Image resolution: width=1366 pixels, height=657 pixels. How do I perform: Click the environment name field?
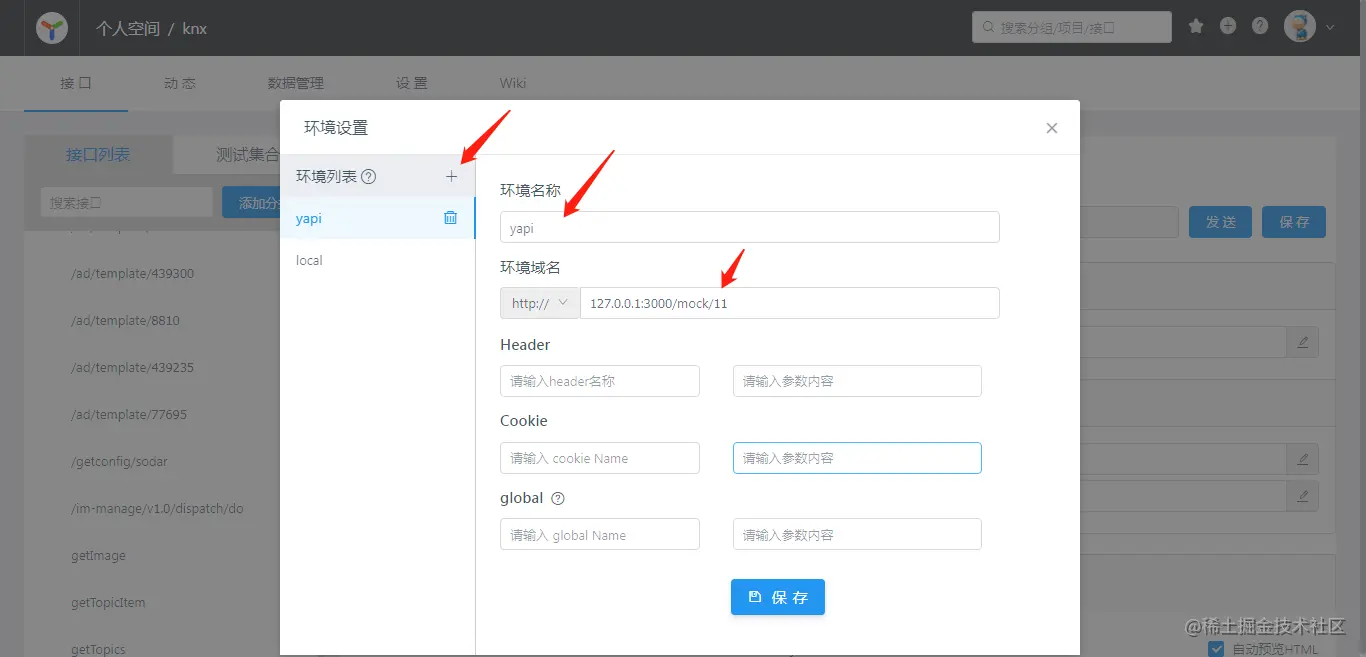(750, 227)
